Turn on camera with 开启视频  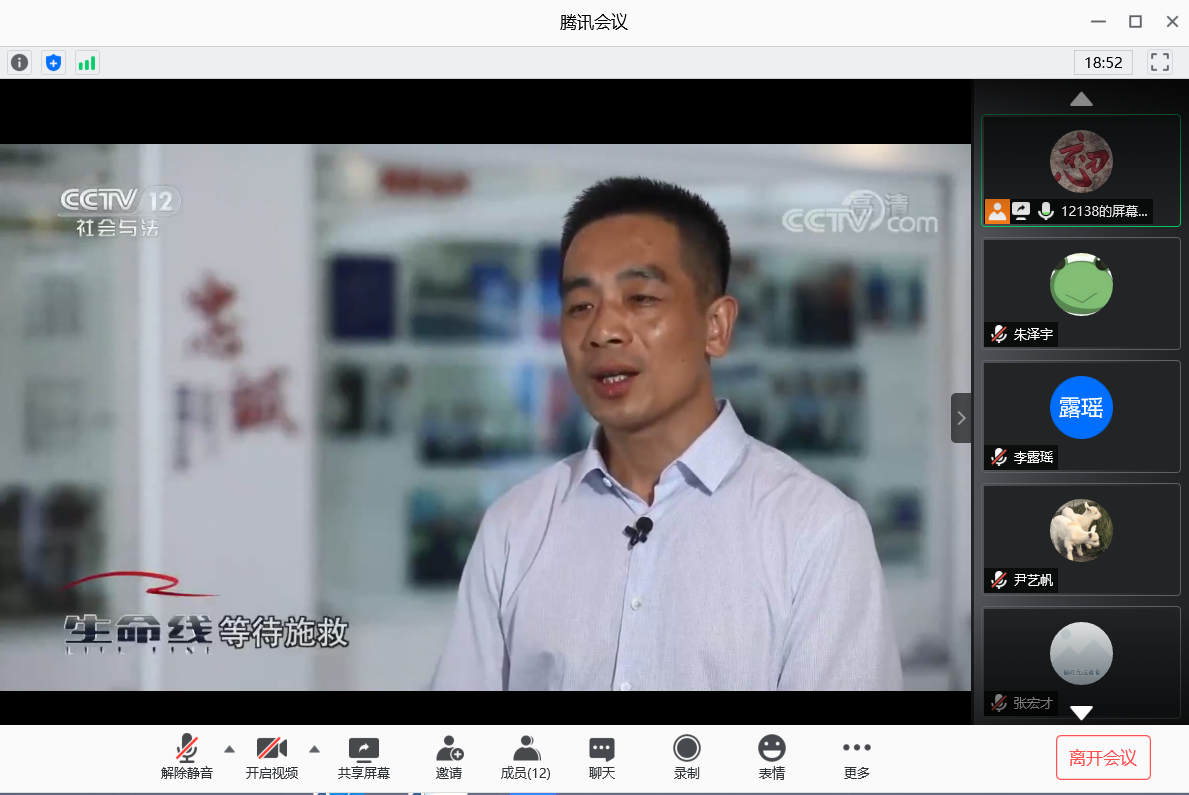pyautogui.click(x=272, y=757)
